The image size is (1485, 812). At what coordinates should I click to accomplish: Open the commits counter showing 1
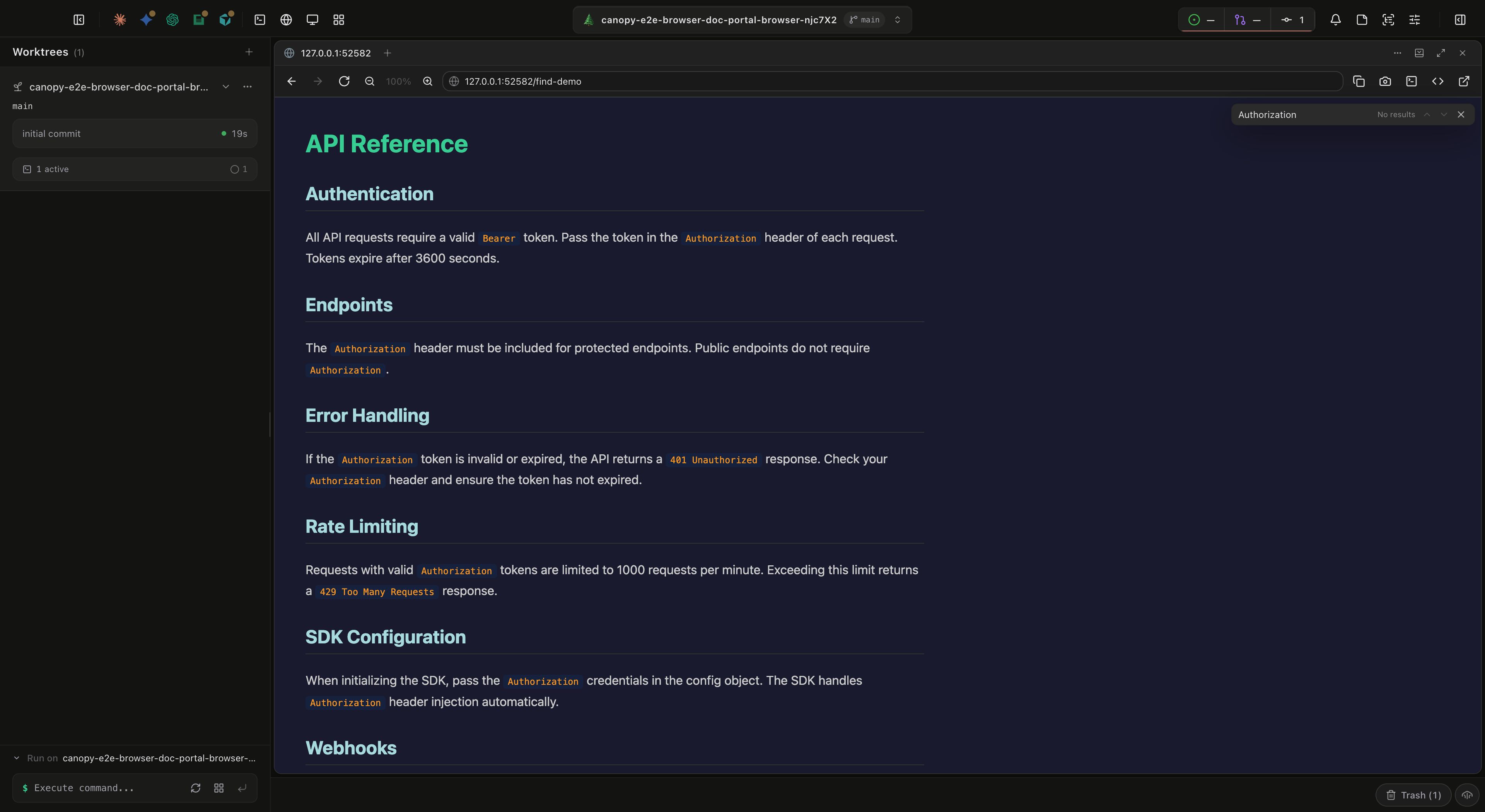(x=1292, y=20)
